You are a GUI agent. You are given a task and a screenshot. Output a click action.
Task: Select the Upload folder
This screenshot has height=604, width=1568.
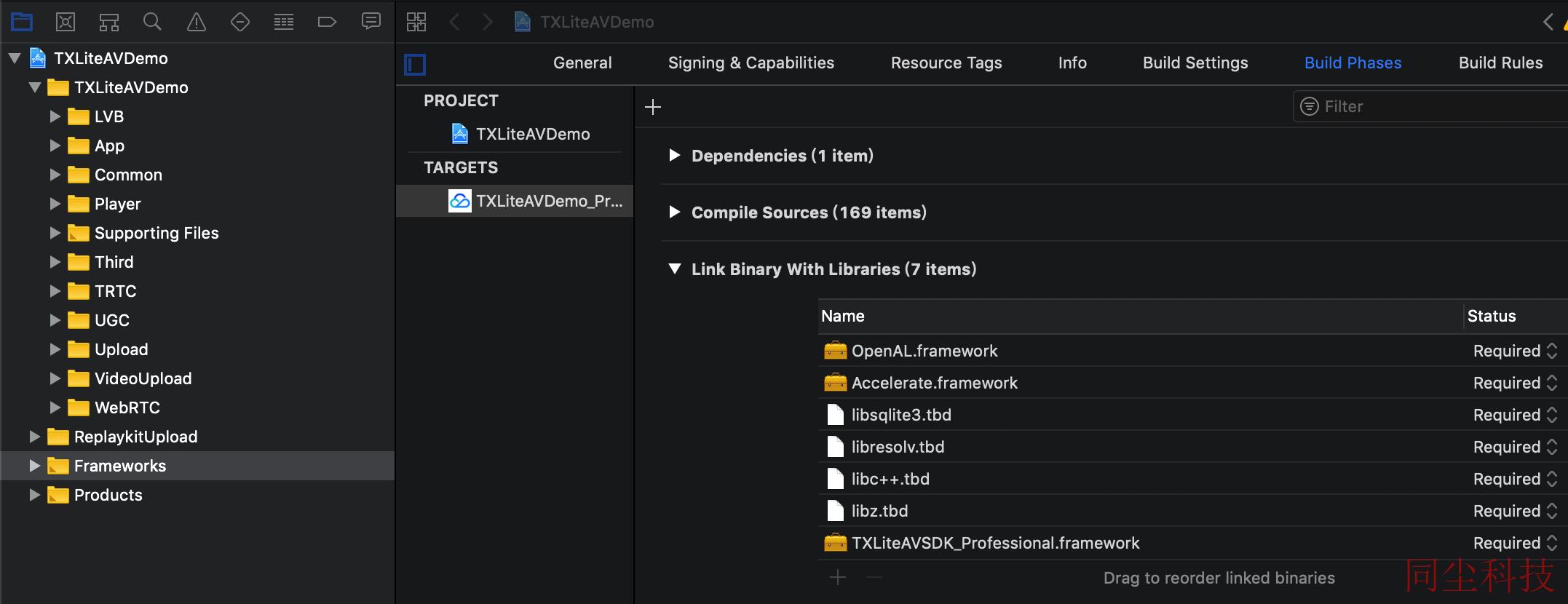point(108,349)
